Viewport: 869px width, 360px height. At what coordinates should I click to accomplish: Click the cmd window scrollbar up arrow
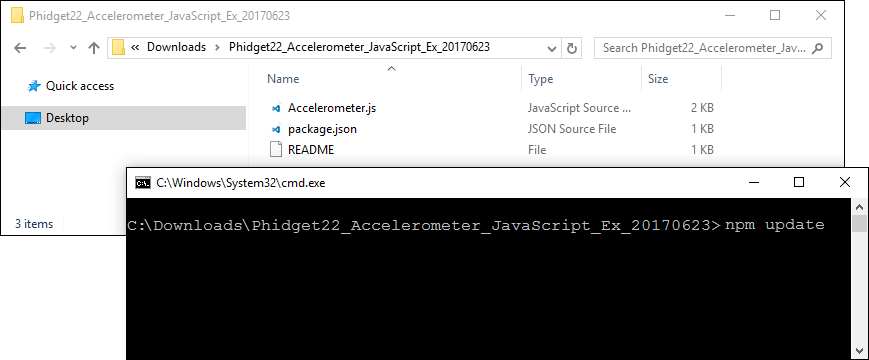click(860, 207)
